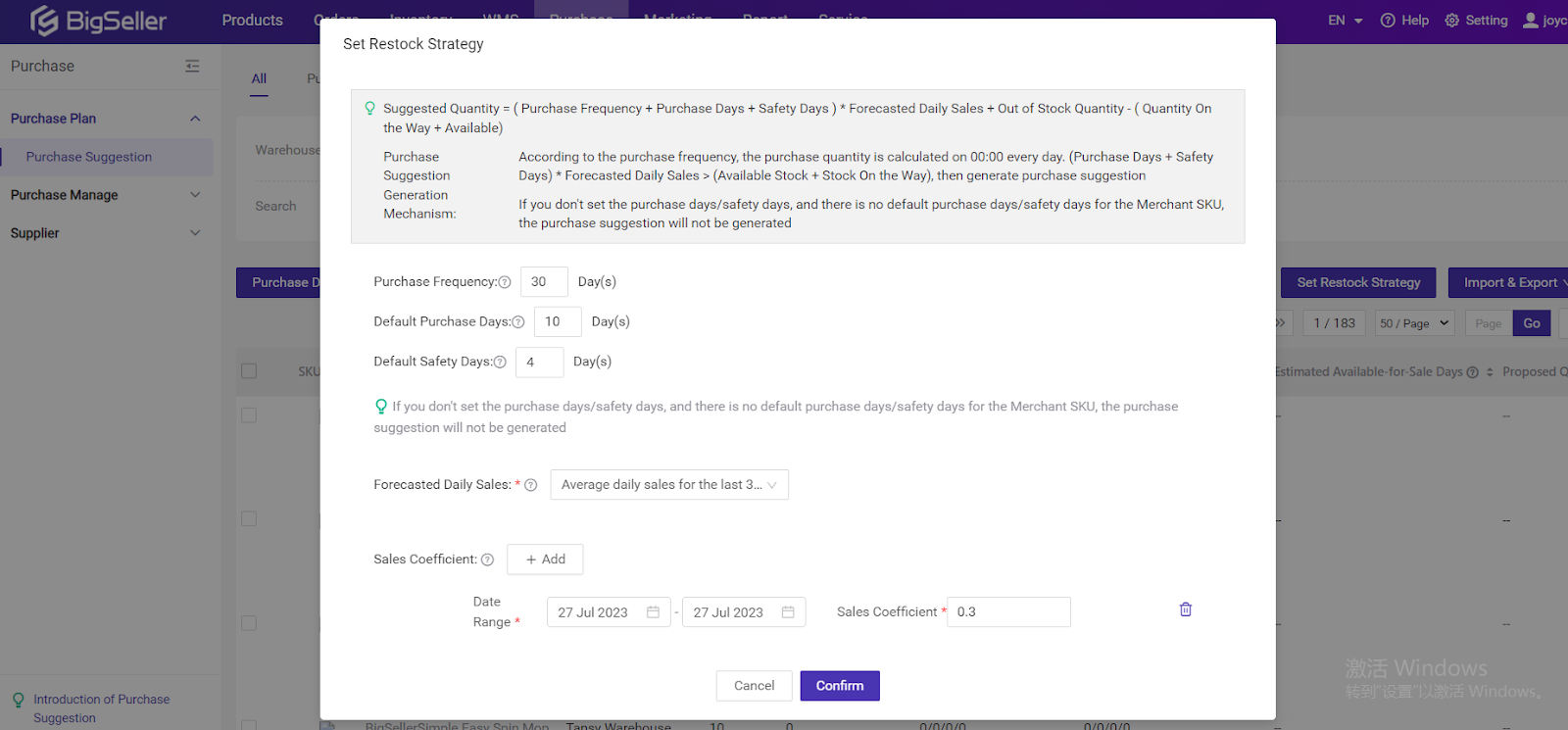
Task: Click the Purchase Frequency help icon
Action: pos(505,282)
